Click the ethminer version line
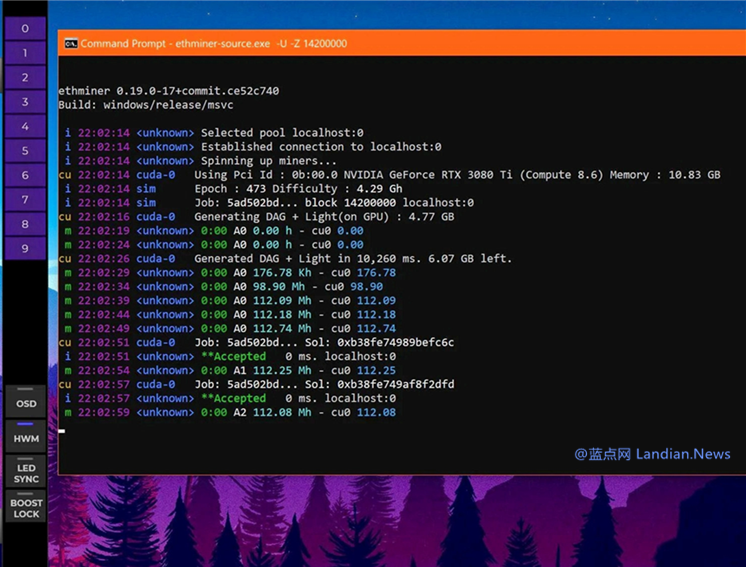The width and height of the screenshot is (746, 567). (169, 91)
